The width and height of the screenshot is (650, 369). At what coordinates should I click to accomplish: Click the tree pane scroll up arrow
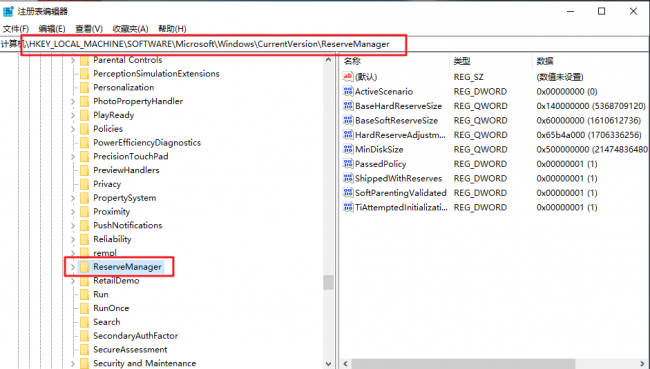[x=328, y=60]
